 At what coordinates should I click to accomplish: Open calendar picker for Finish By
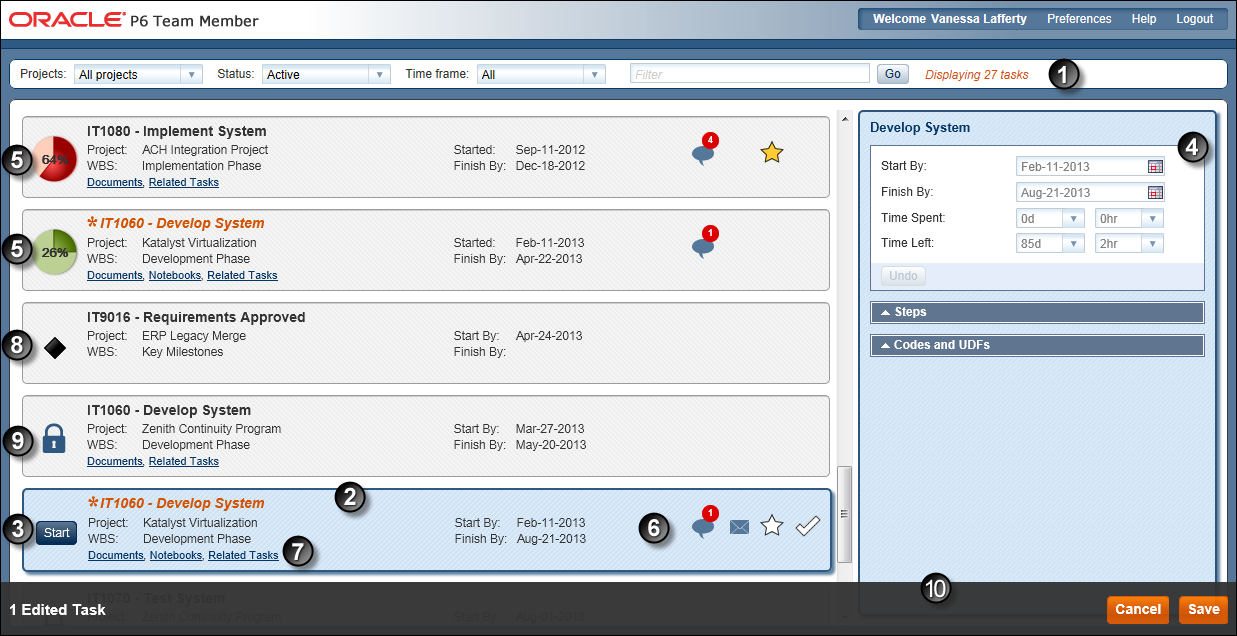[x=1155, y=192]
